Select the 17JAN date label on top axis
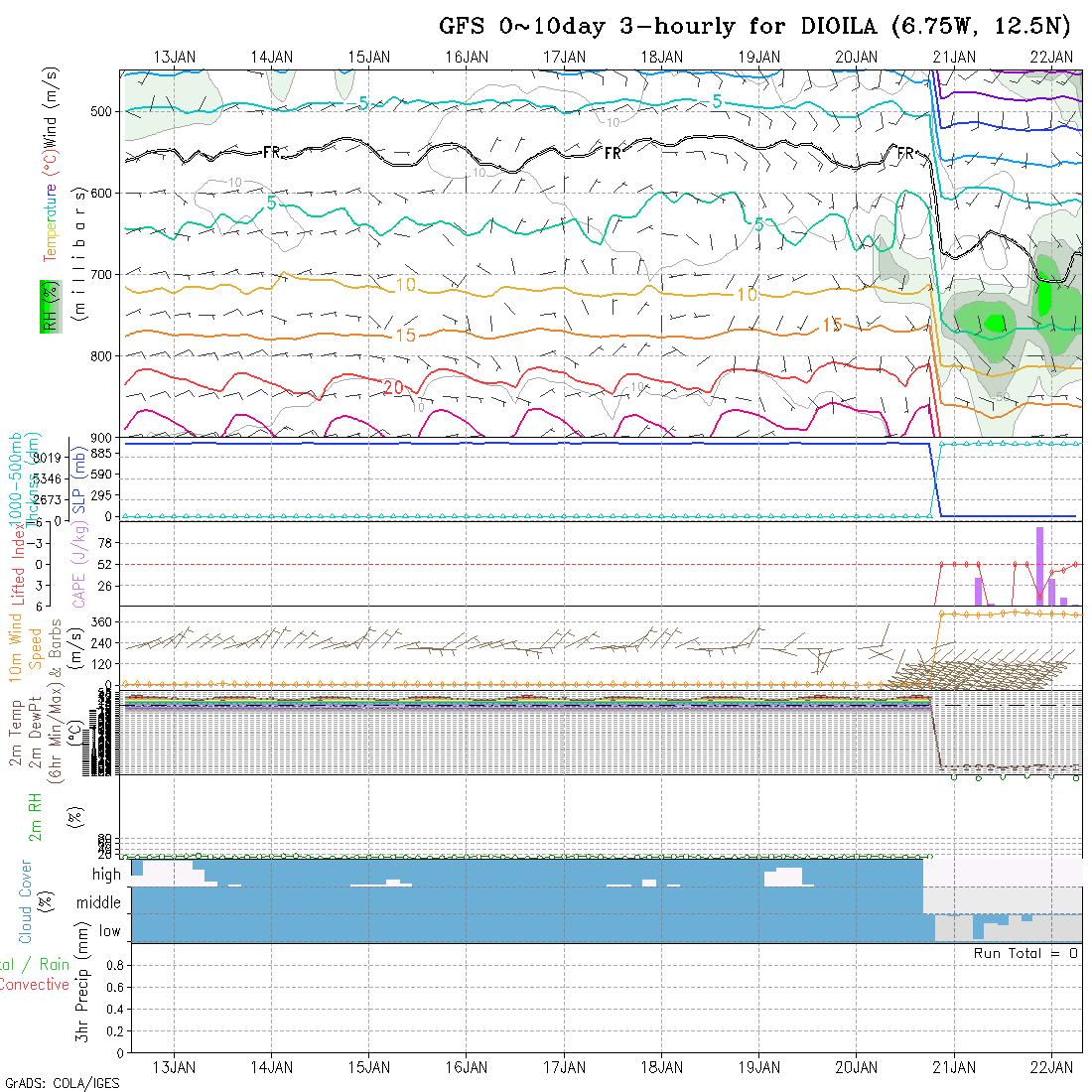Image resolution: width=1092 pixels, height=1092 pixels. tap(564, 57)
